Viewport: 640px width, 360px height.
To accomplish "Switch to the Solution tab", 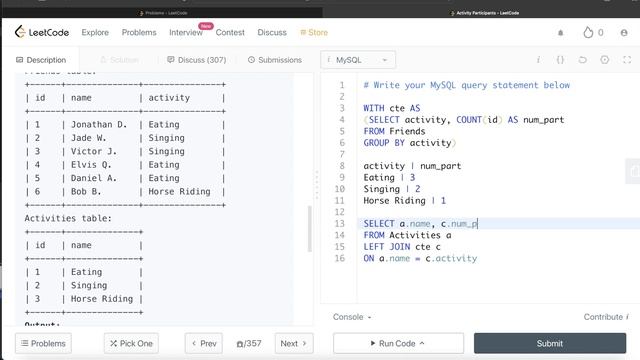I will [119, 60].
